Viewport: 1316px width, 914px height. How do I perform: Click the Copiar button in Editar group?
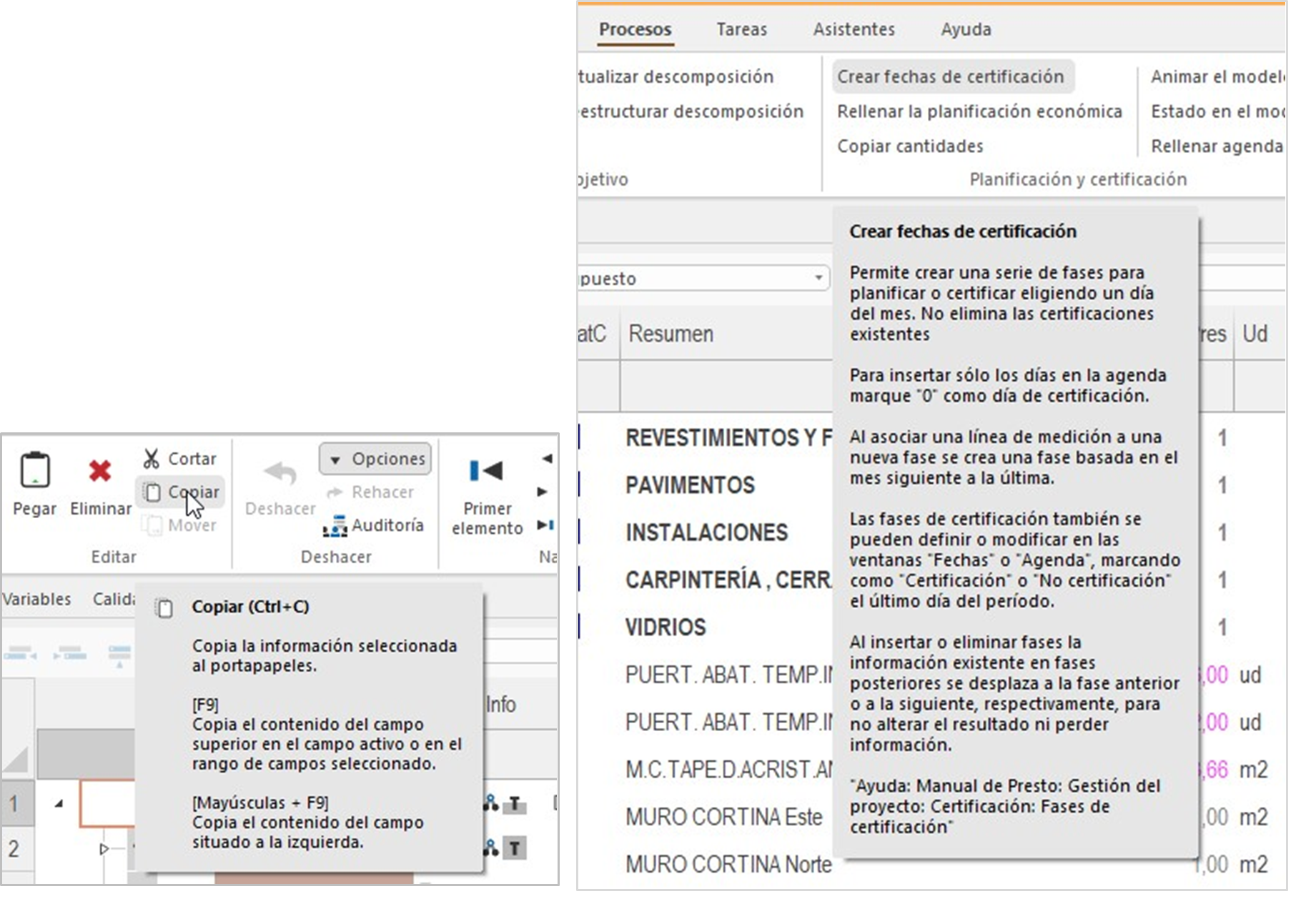[x=180, y=492]
